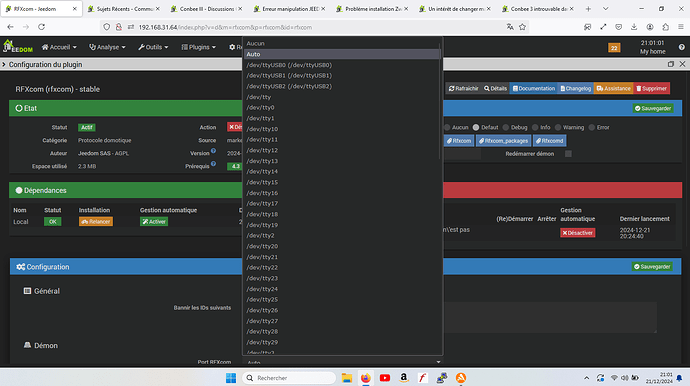Open the Plugins dropdown menu
Screen dimensions: 690x386
coord(198,47)
